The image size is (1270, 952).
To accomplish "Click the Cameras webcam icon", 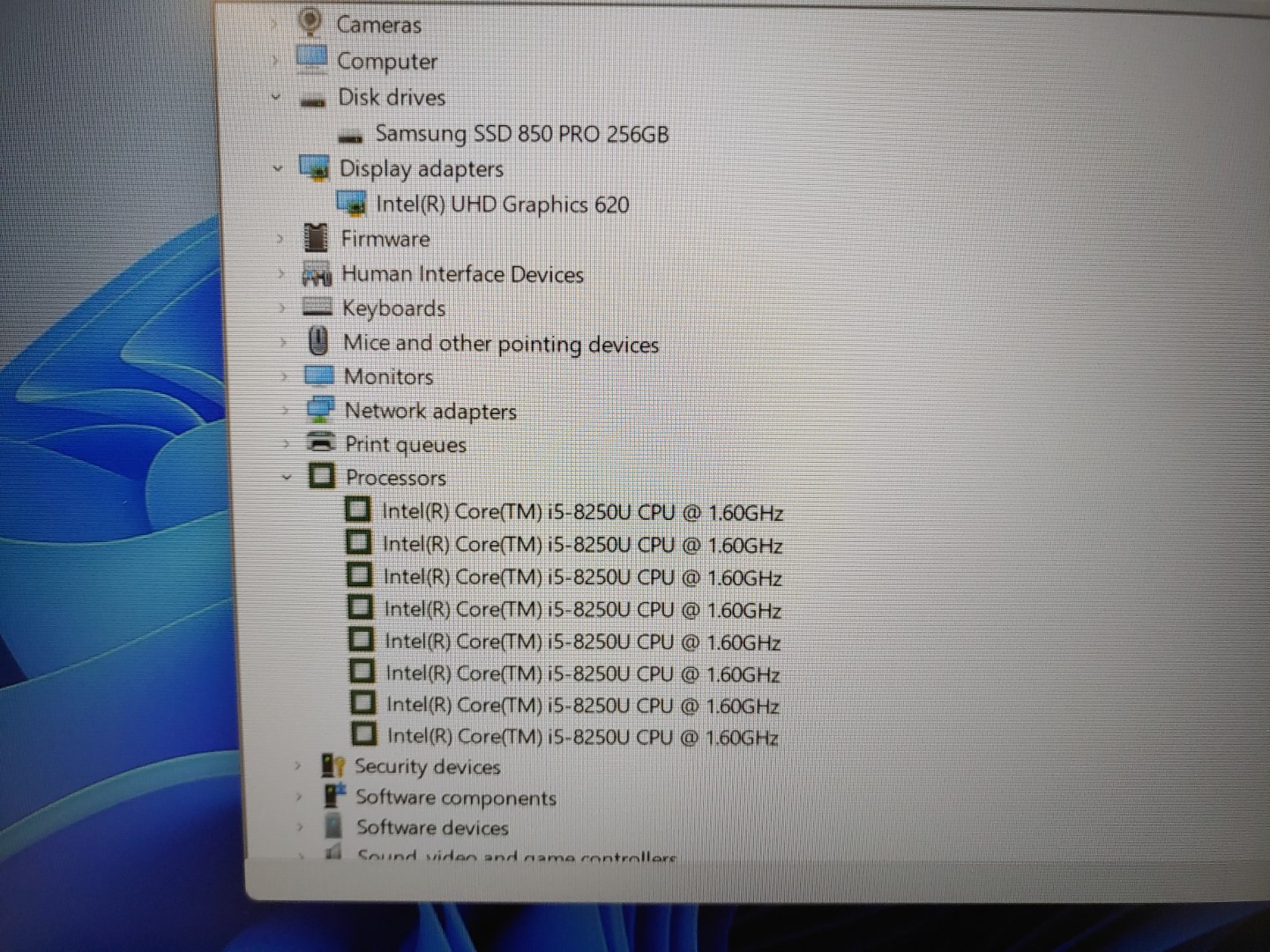I will pyautogui.click(x=310, y=22).
